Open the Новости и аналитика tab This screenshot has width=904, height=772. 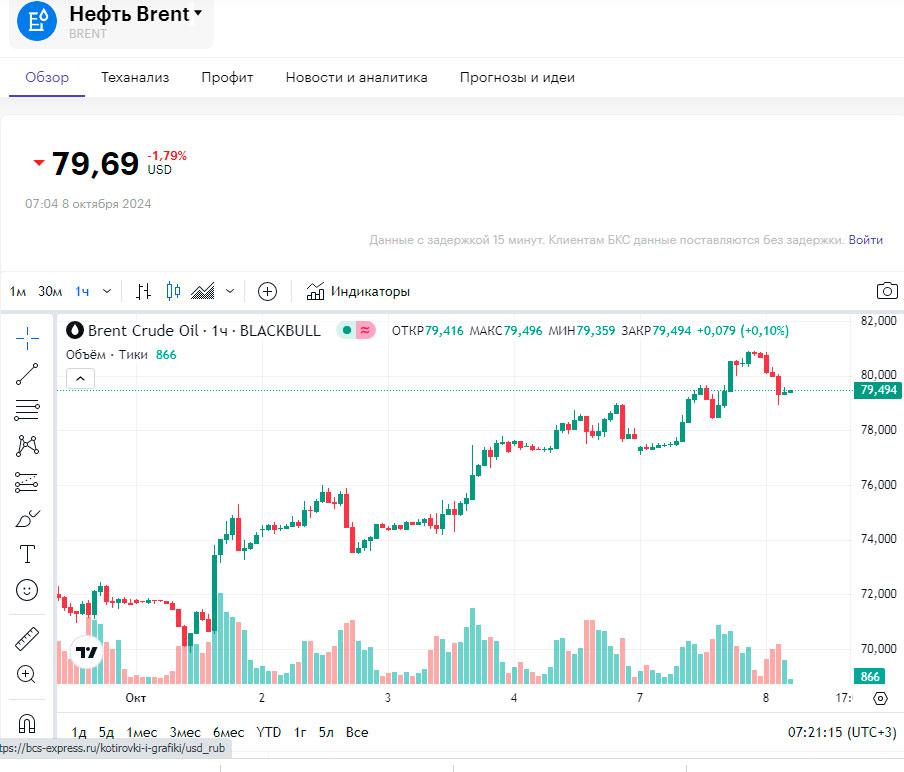(356, 77)
